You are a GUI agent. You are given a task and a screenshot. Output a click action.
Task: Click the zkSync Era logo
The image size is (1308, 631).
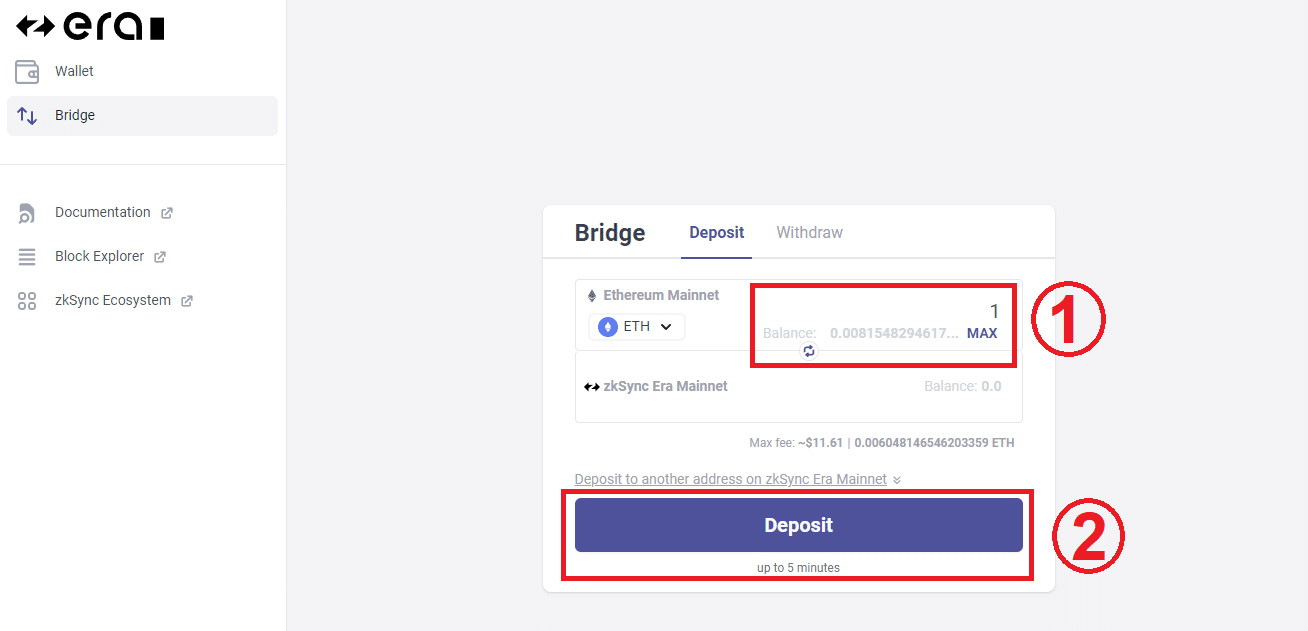(90, 25)
